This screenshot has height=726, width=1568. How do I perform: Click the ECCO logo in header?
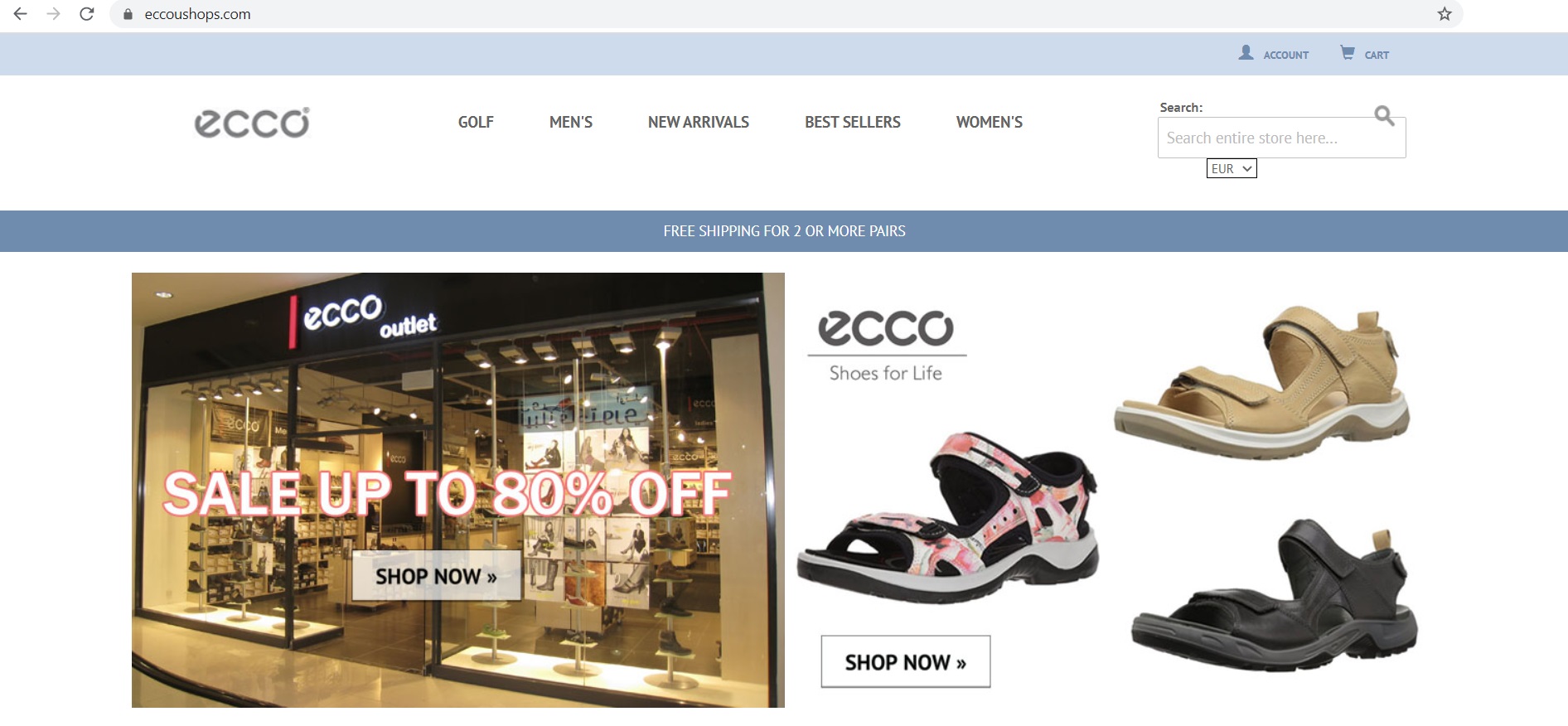(x=252, y=122)
